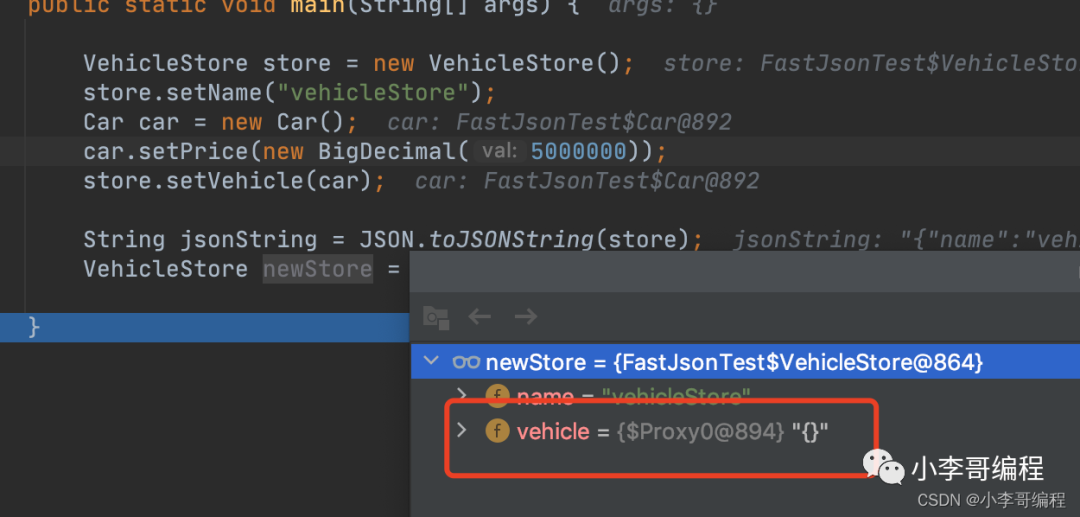Click the field icon next to vehicle

point(497,431)
